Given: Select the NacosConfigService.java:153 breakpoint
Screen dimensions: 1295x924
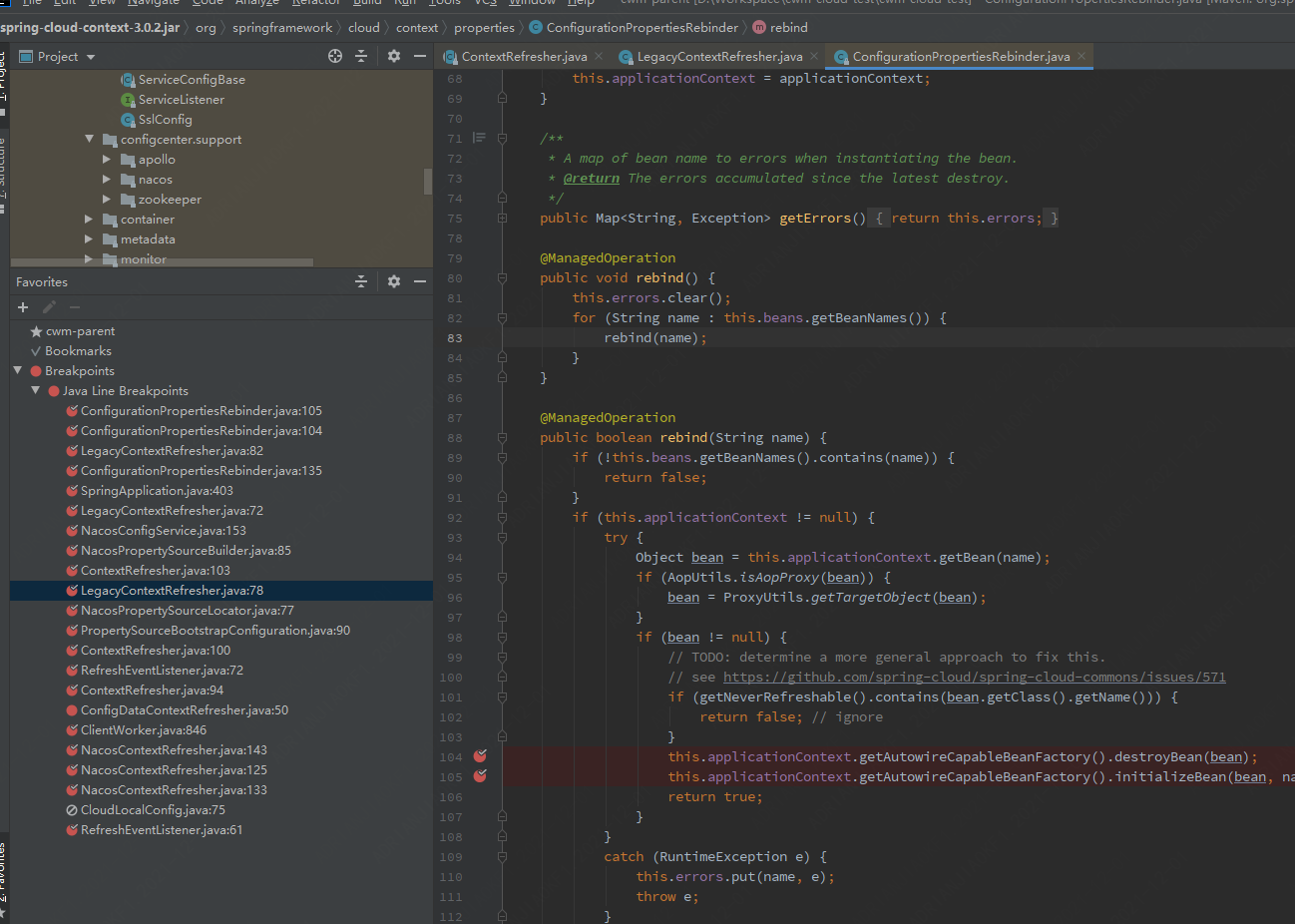Looking at the screenshot, I should 163,531.
